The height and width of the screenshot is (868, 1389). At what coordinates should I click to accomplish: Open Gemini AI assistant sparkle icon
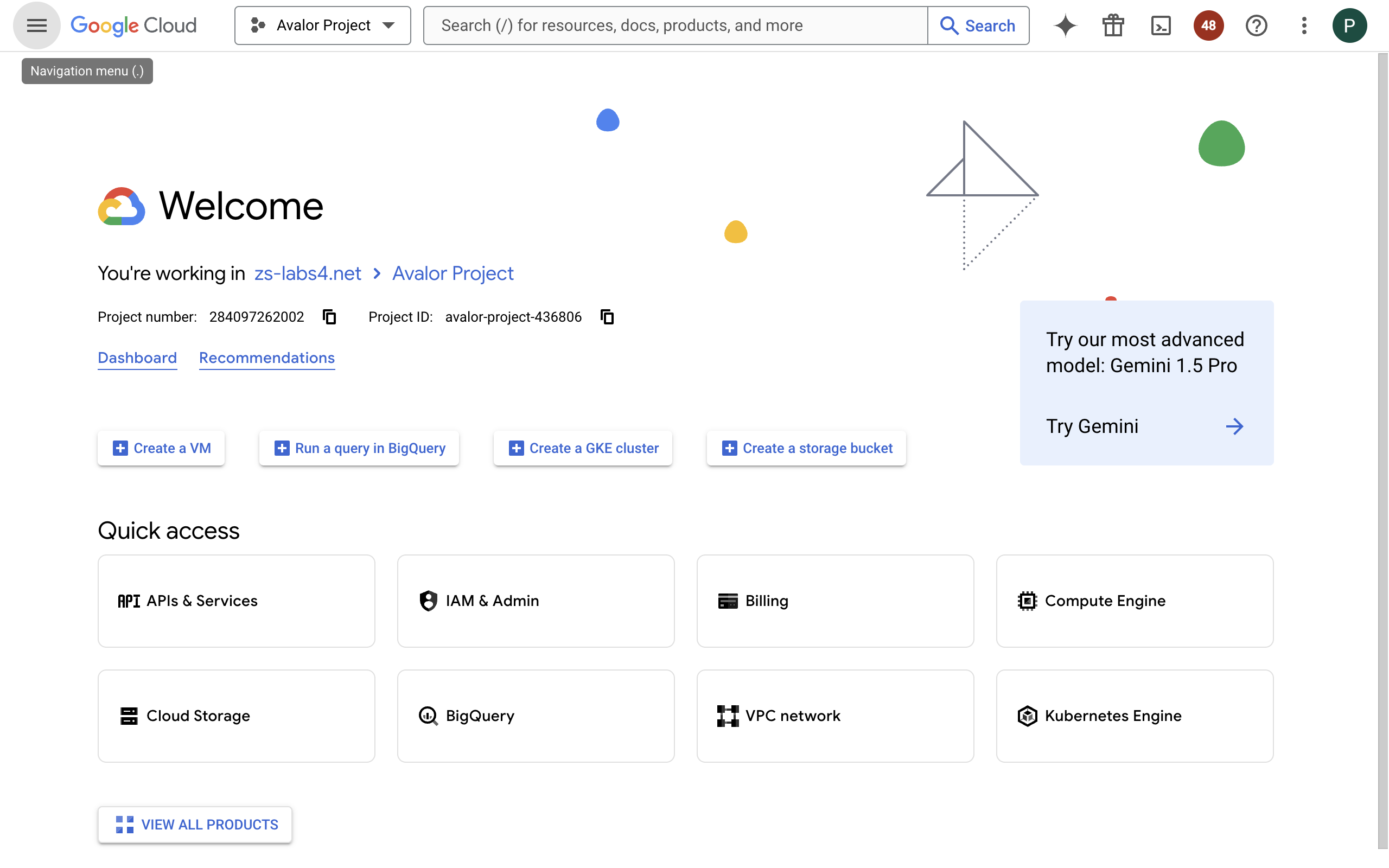[1065, 25]
